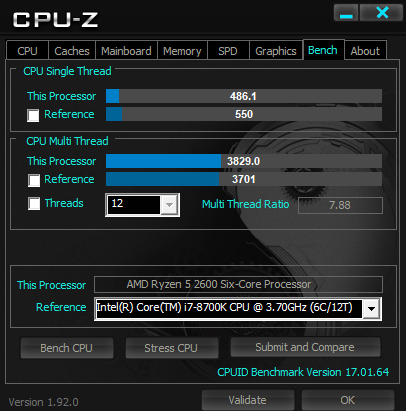The image size is (406, 411).
Task: Show the About tab
Action: [x=365, y=51]
